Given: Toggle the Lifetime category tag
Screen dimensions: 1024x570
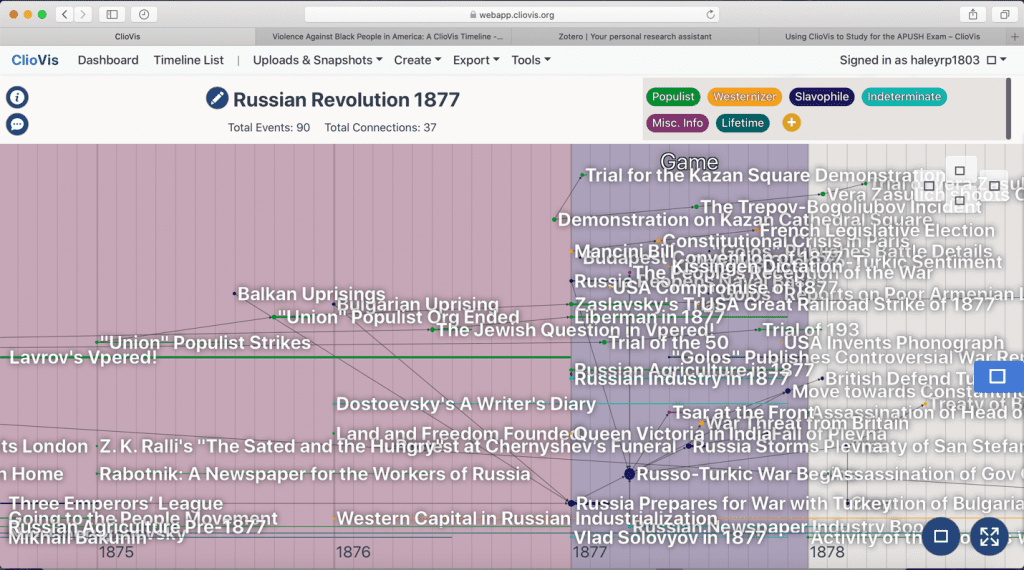Looking at the screenshot, I should click(x=743, y=123).
